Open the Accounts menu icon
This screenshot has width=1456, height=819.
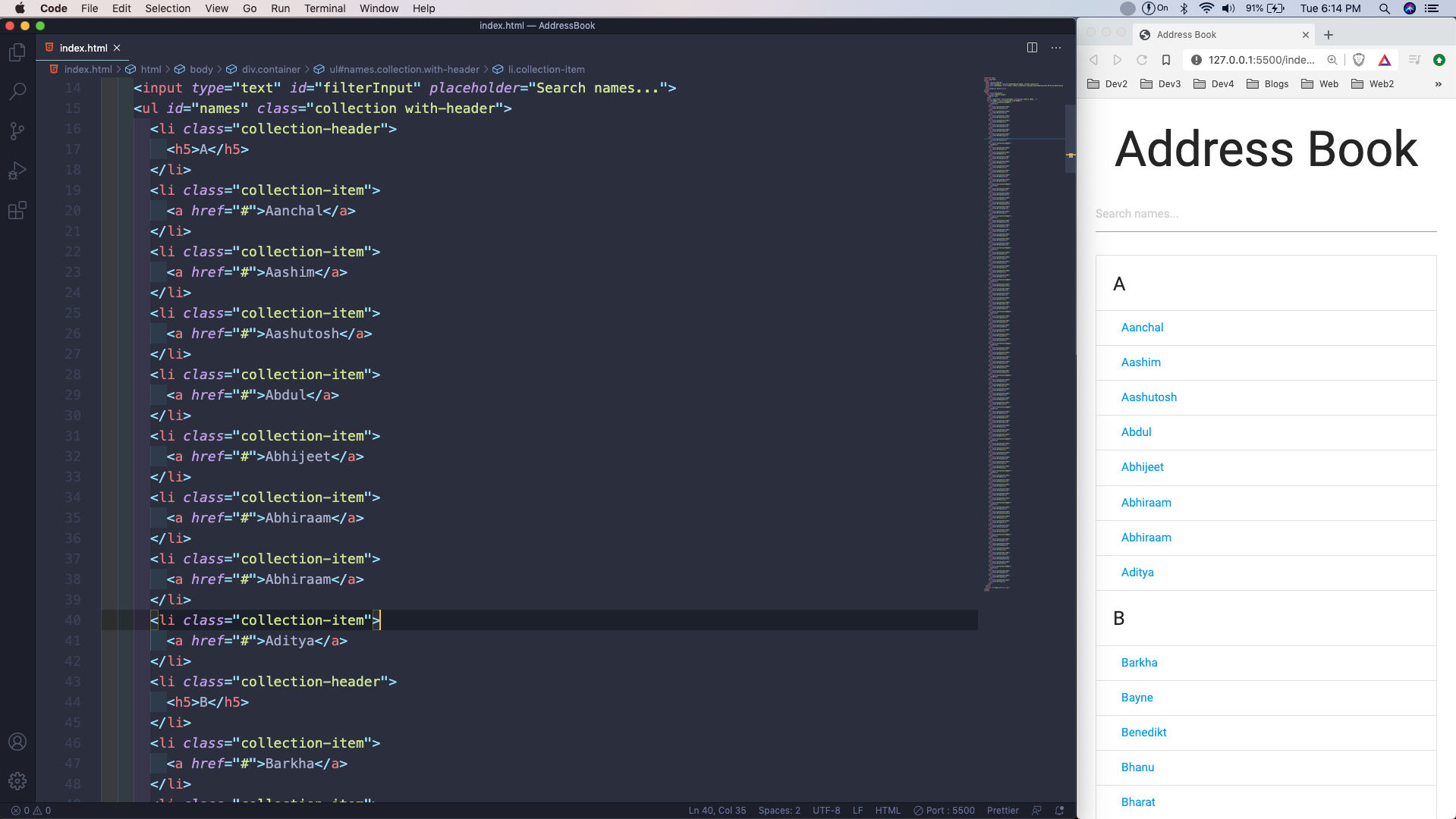(x=17, y=742)
